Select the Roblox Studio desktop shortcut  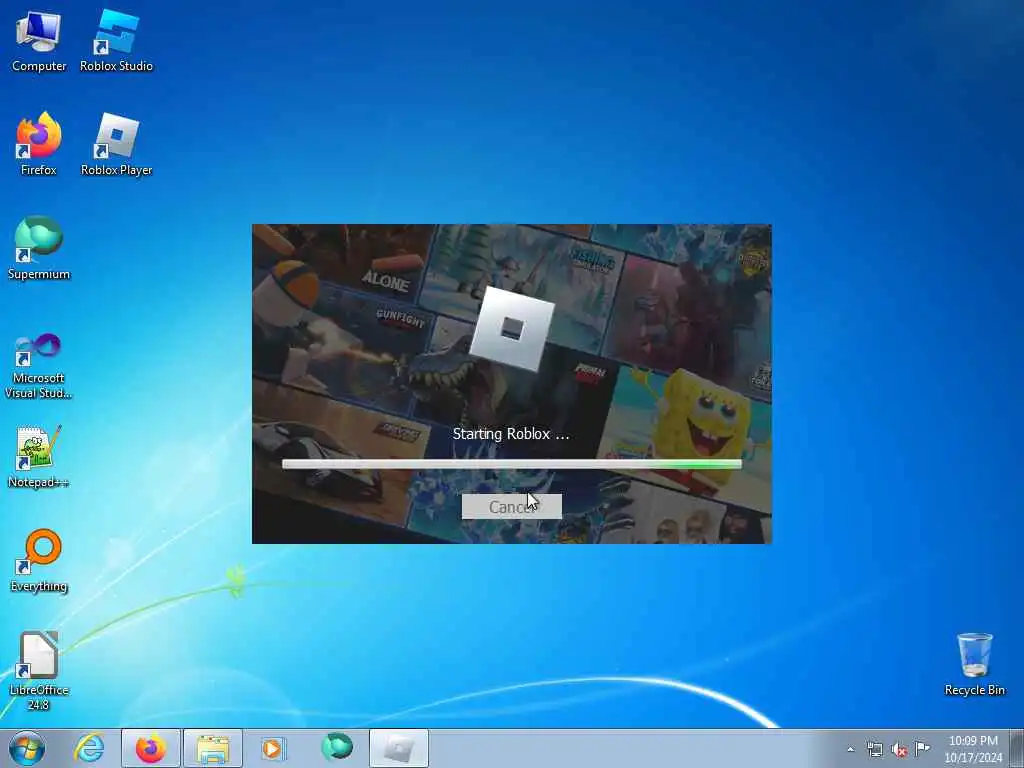pyautogui.click(x=116, y=40)
